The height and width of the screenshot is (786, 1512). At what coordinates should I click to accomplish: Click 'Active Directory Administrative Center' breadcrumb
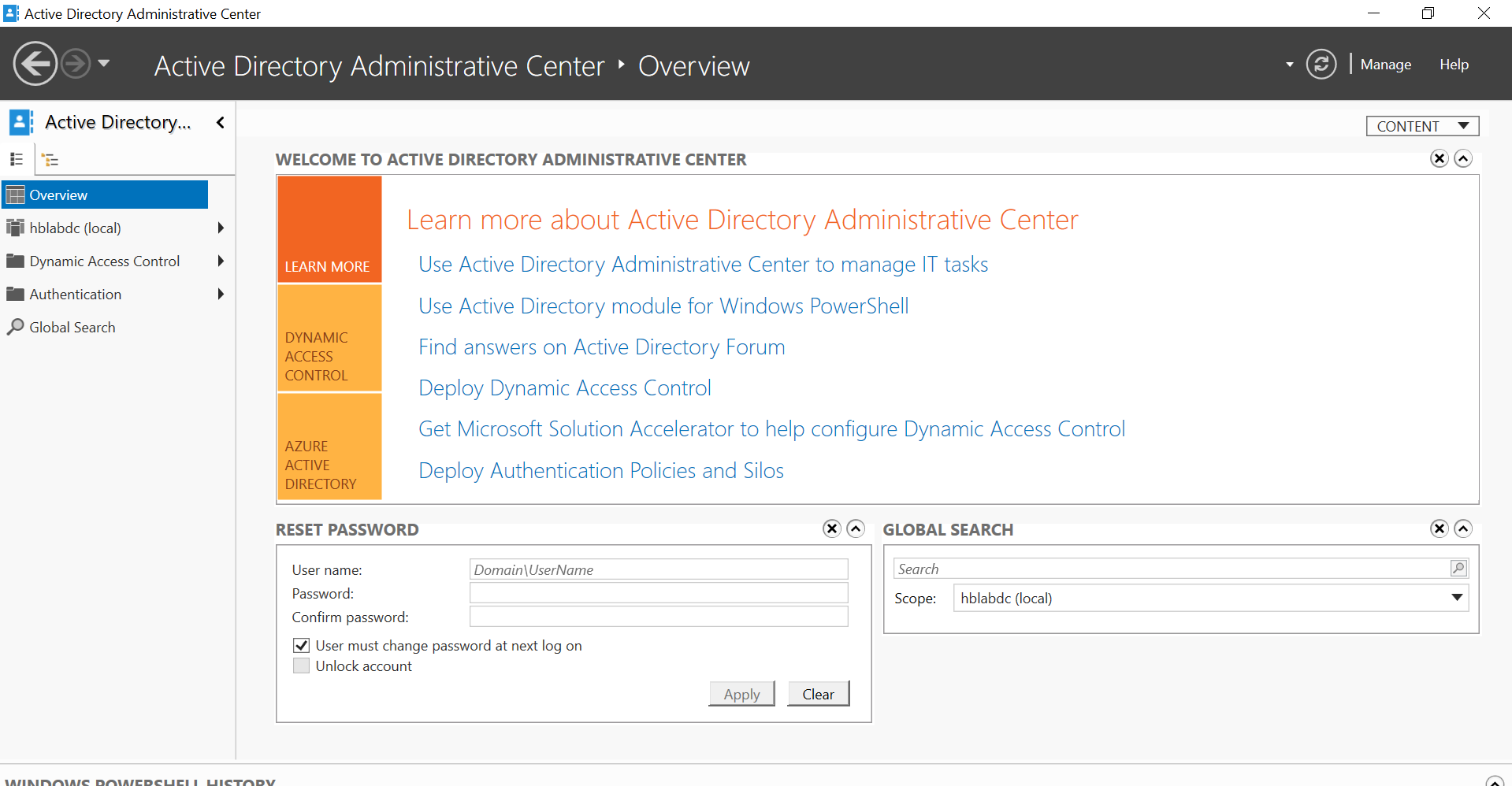380,66
